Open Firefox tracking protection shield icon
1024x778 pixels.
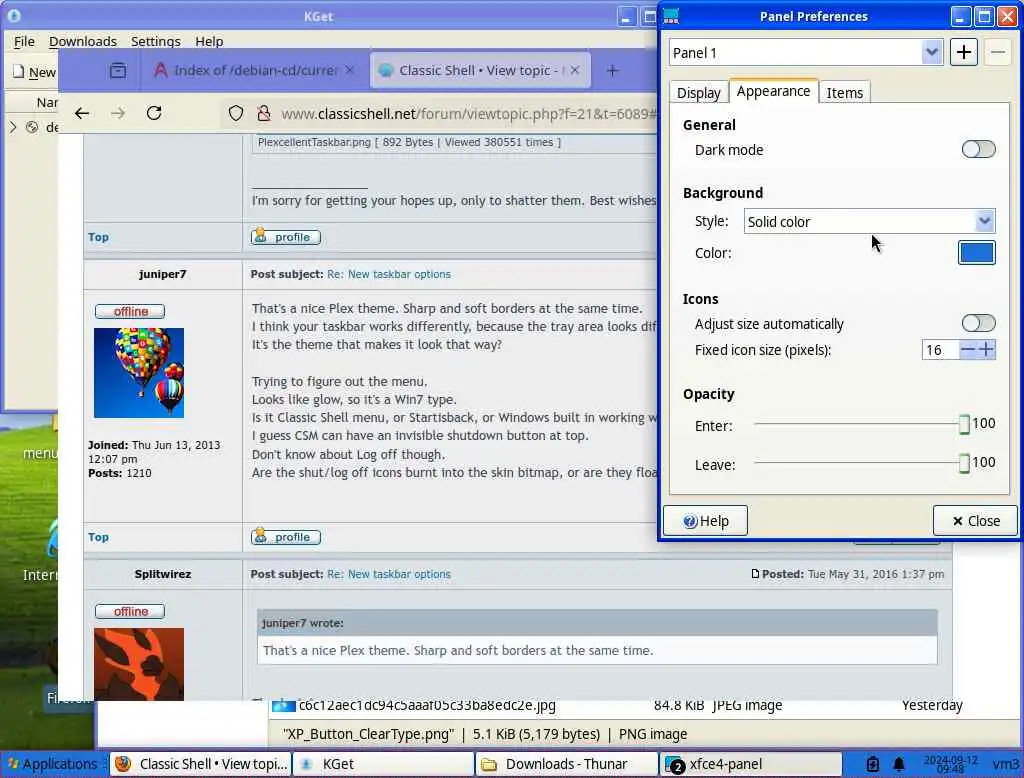tap(236, 113)
